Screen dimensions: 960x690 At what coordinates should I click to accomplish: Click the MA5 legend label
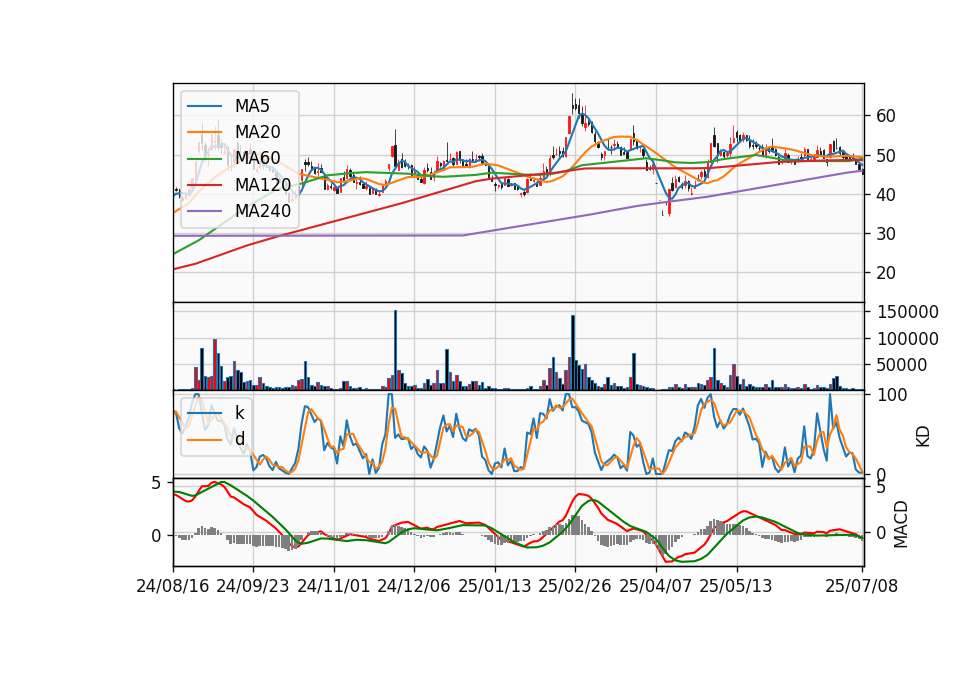[252, 106]
